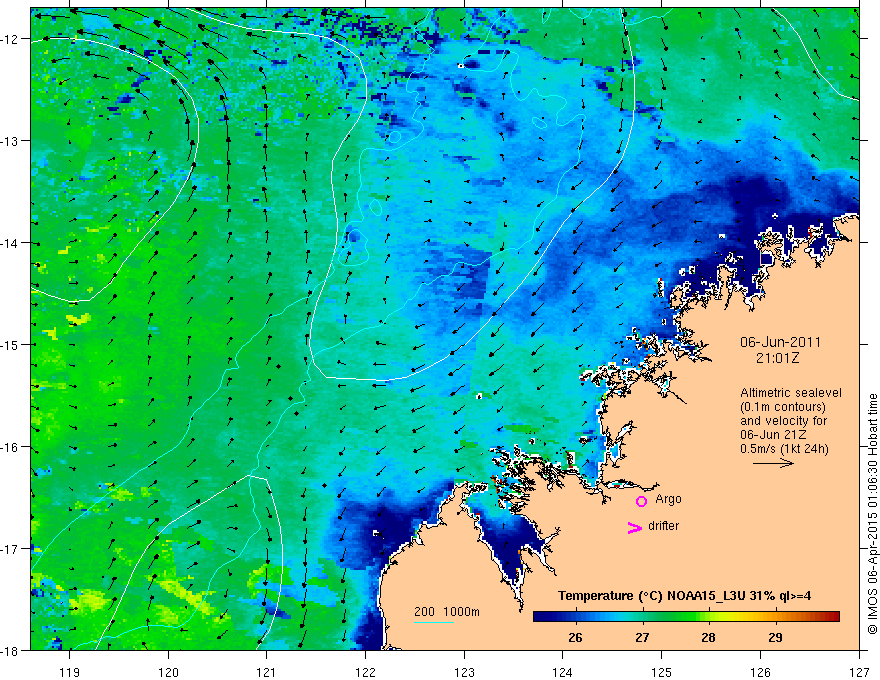Click the IMOS copyright timestamp text

(872, 514)
